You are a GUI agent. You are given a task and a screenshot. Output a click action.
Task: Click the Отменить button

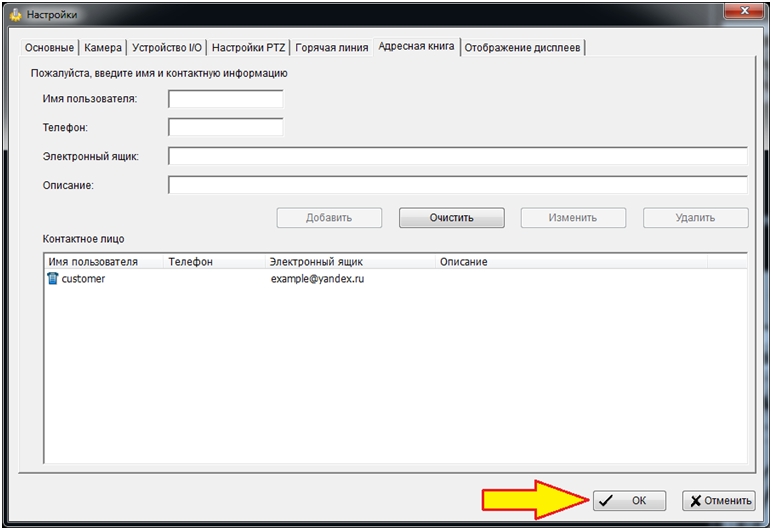(x=719, y=501)
